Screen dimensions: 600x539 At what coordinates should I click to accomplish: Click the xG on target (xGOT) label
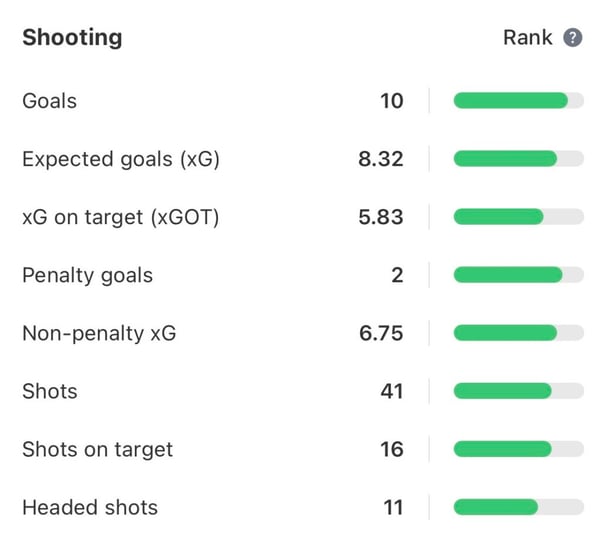120,217
